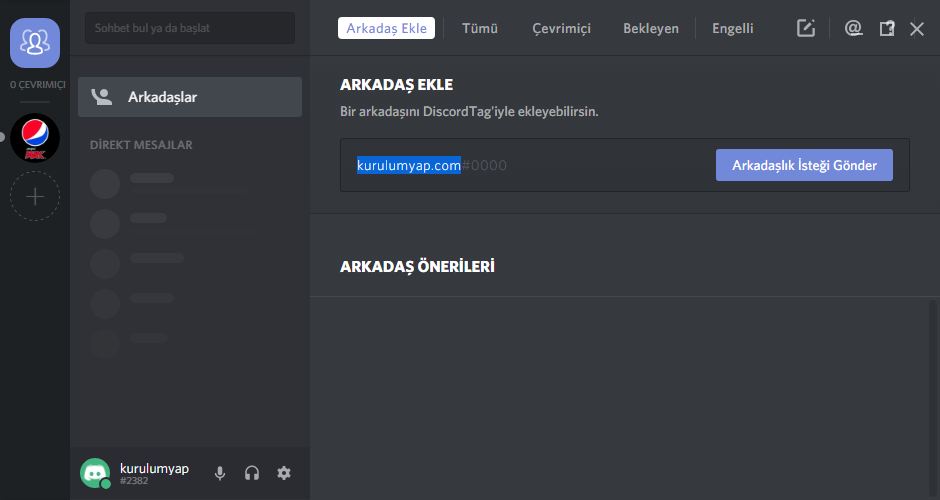Open the Home friends icon
The width and height of the screenshot is (940, 500).
click(35, 43)
